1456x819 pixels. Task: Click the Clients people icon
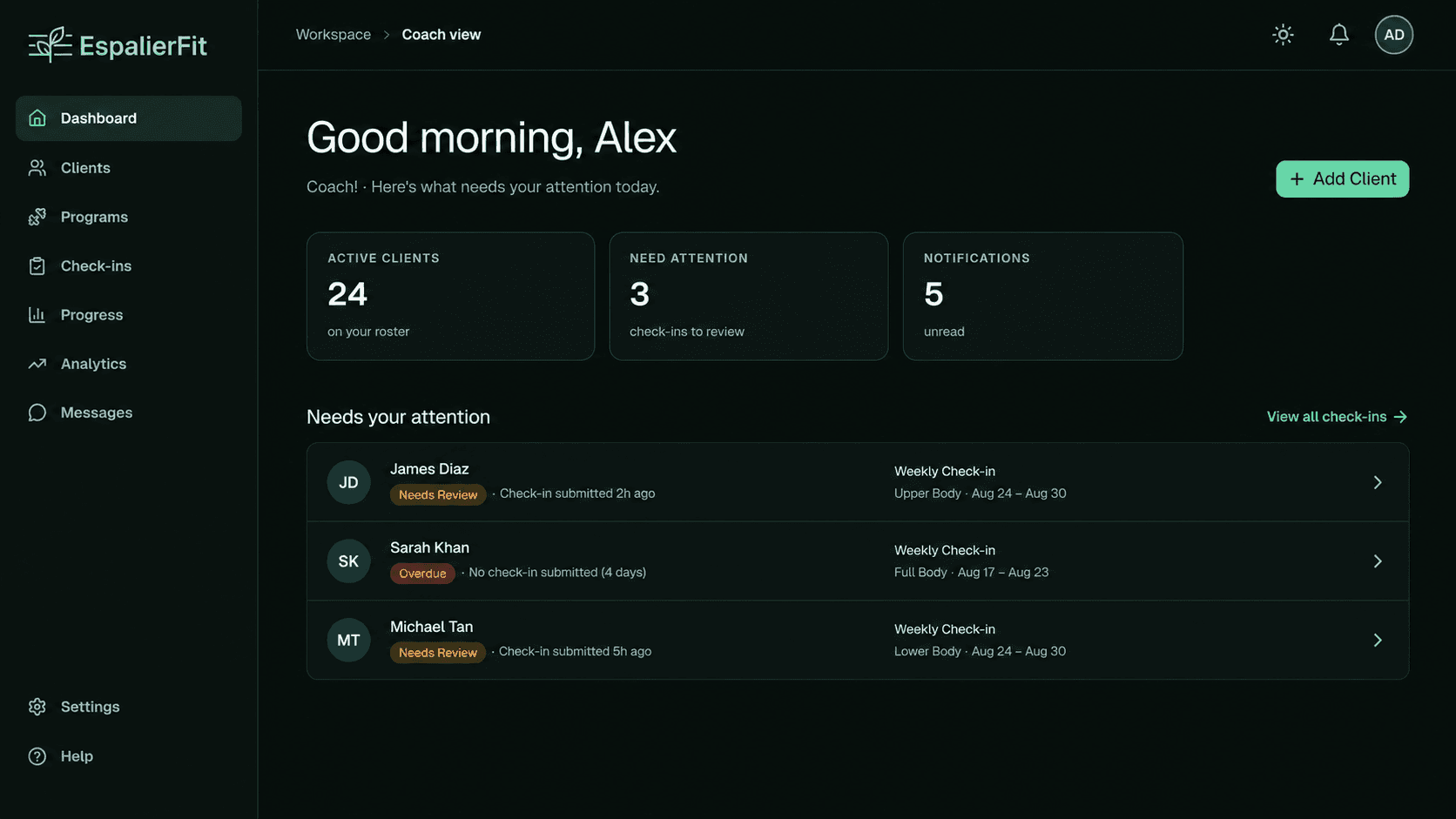[x=37, y=168]
